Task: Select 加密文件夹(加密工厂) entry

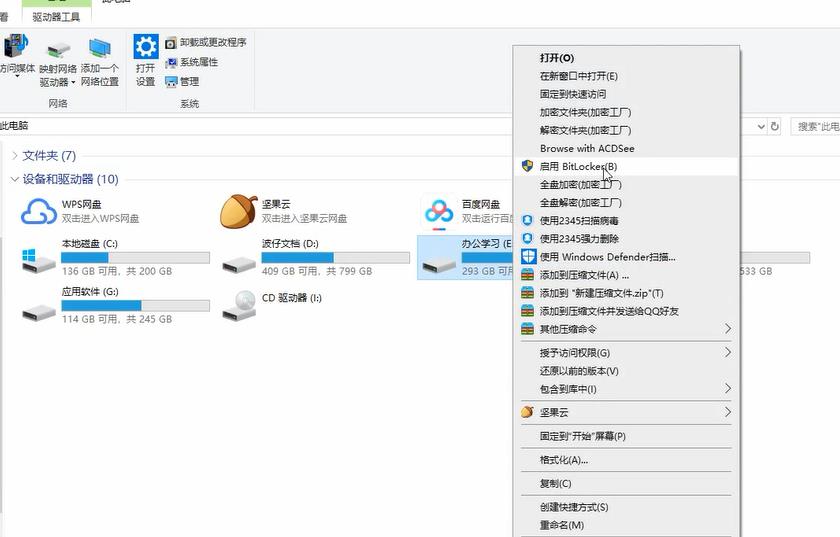Action: point(627,112)
